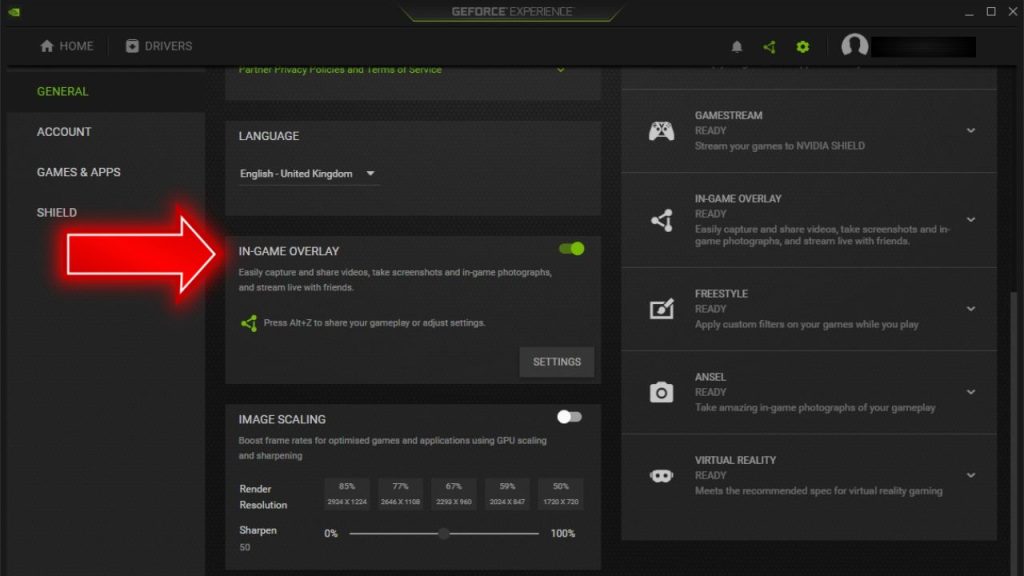Expand the Ansel feature chevron
Viewport: 1024px width, 576px height.
coord(971,392)
